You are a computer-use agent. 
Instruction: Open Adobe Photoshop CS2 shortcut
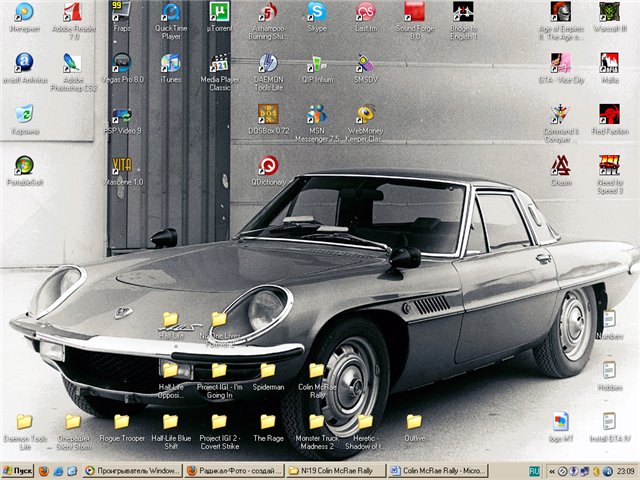click(72, 63)
